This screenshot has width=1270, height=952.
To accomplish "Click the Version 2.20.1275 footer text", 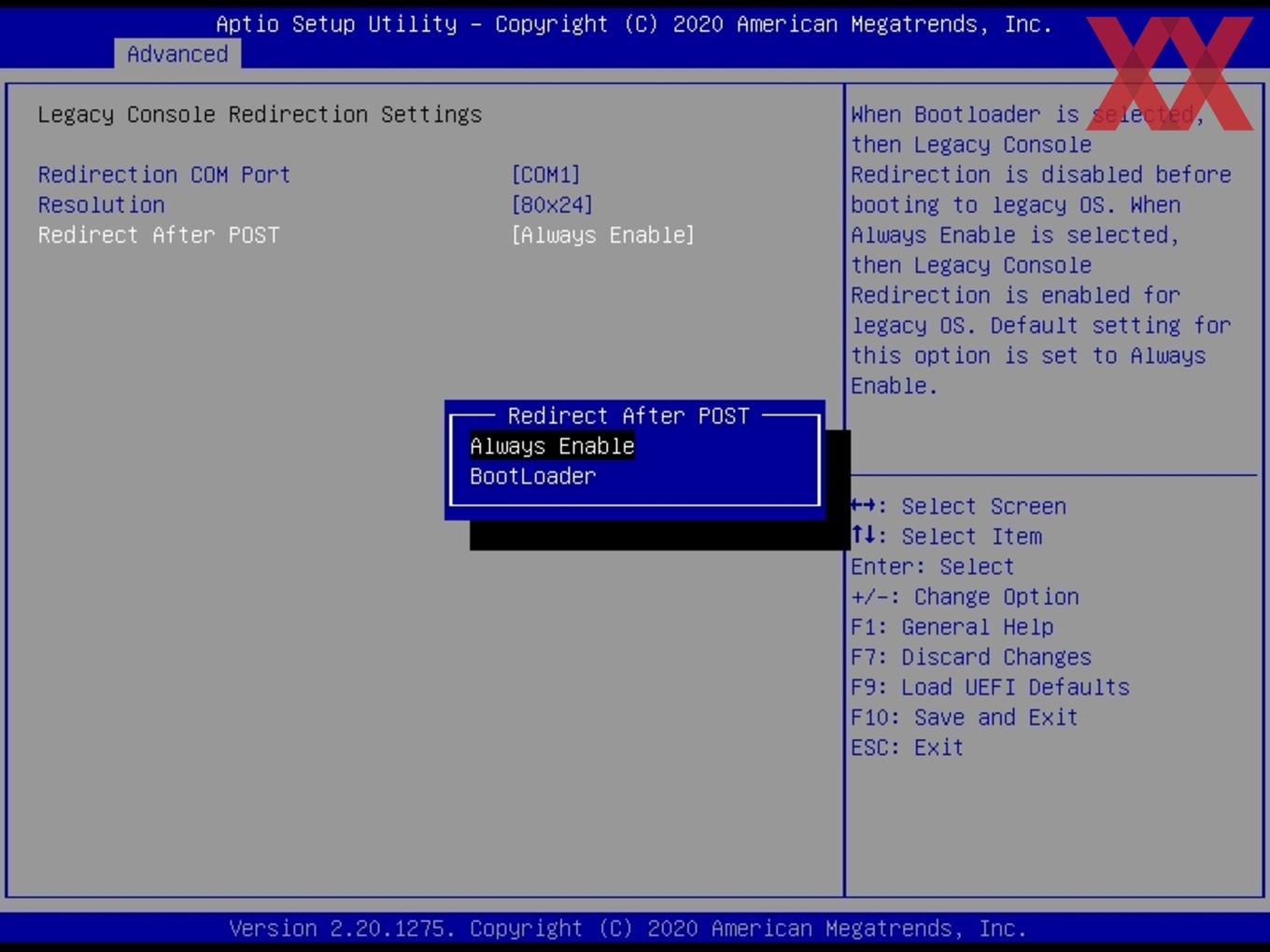I will pos(628,929).
